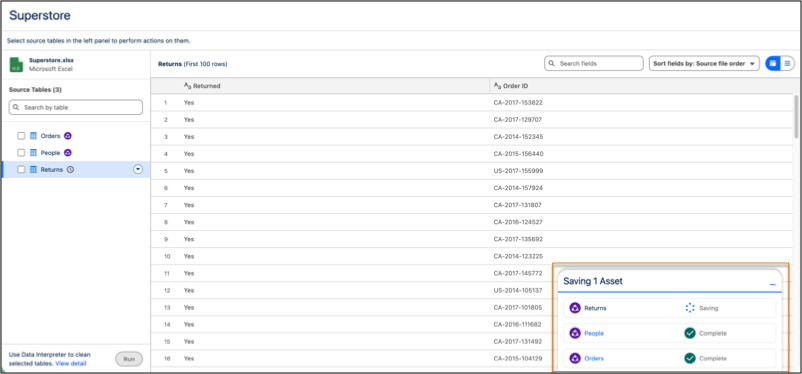Click cell CA-2016-111682
802x374 pixels.
pos(518,324)
